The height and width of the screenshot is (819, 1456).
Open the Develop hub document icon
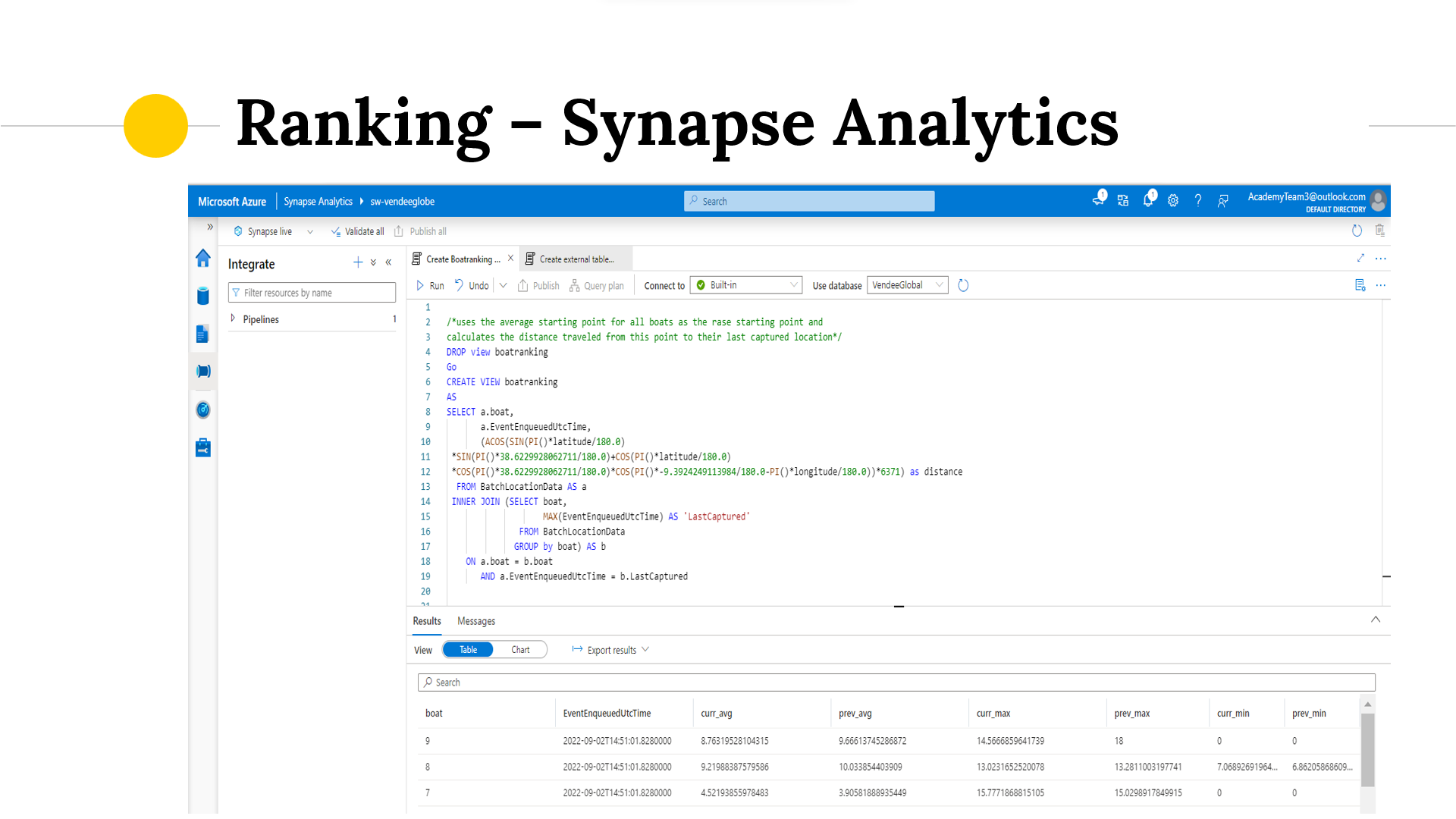202,334
